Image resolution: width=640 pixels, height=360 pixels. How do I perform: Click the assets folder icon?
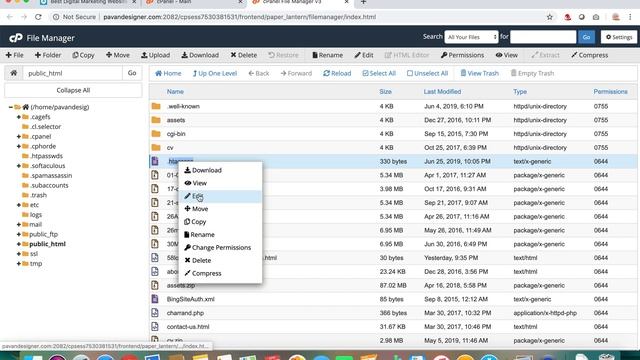coord(156,120)
